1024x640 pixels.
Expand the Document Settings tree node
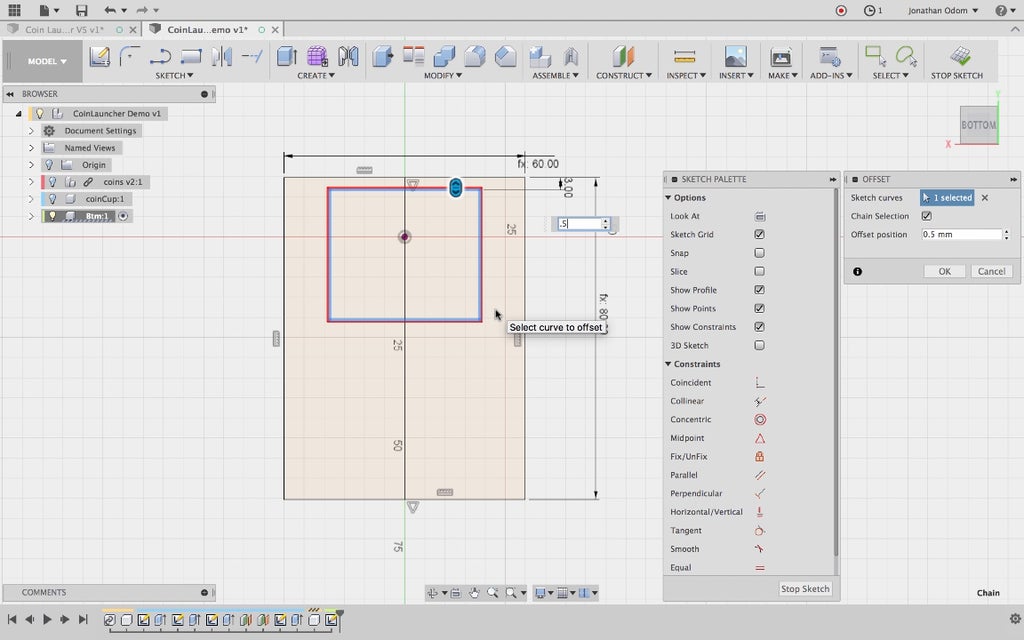31,131
